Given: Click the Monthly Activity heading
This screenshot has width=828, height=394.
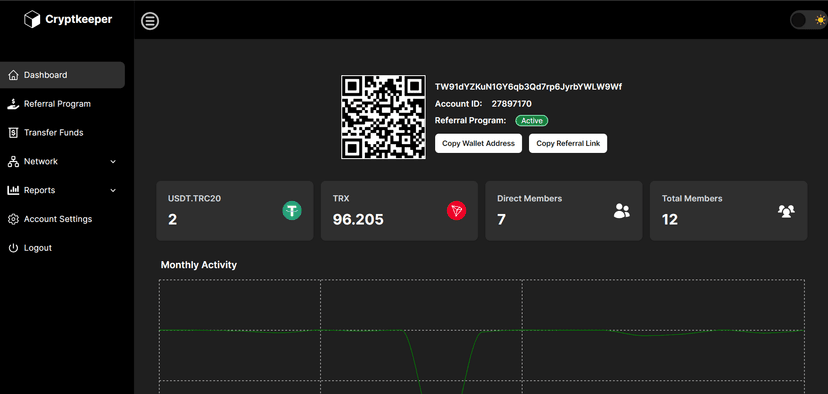Looking at the screenshot, I should [199, 265].
